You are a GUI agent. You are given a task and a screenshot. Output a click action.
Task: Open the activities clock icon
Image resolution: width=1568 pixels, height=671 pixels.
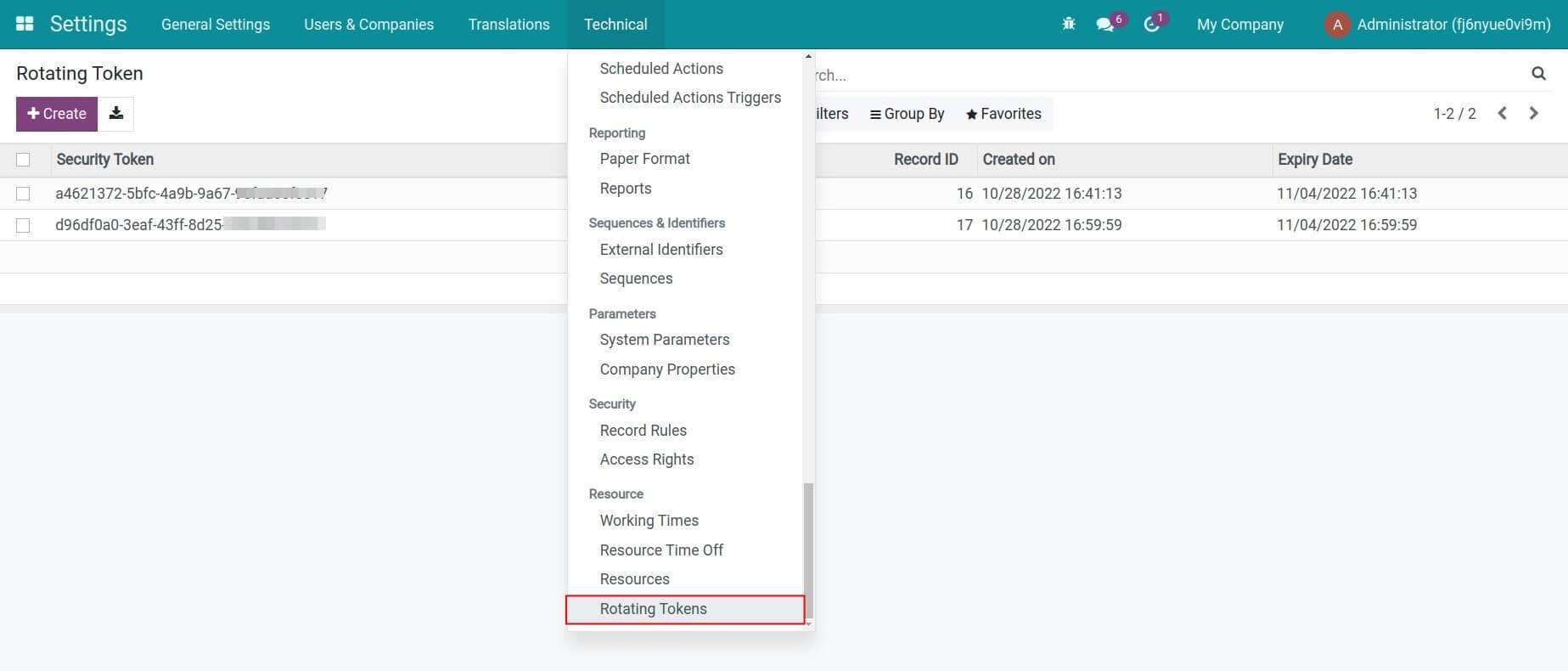[1151, 25]
